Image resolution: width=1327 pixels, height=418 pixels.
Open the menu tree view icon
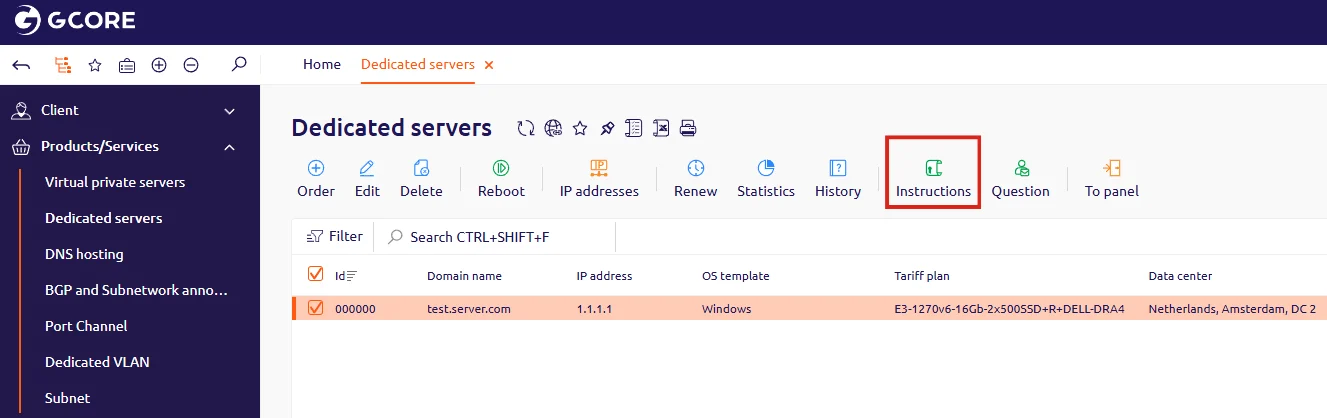point(62,65)
